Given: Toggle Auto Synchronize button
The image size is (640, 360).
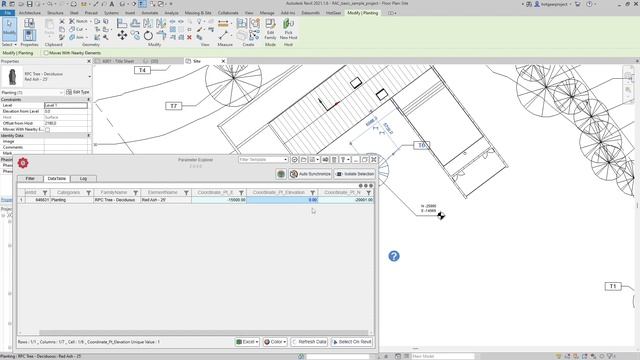Looking at the screenshot, I should (310, 174).
